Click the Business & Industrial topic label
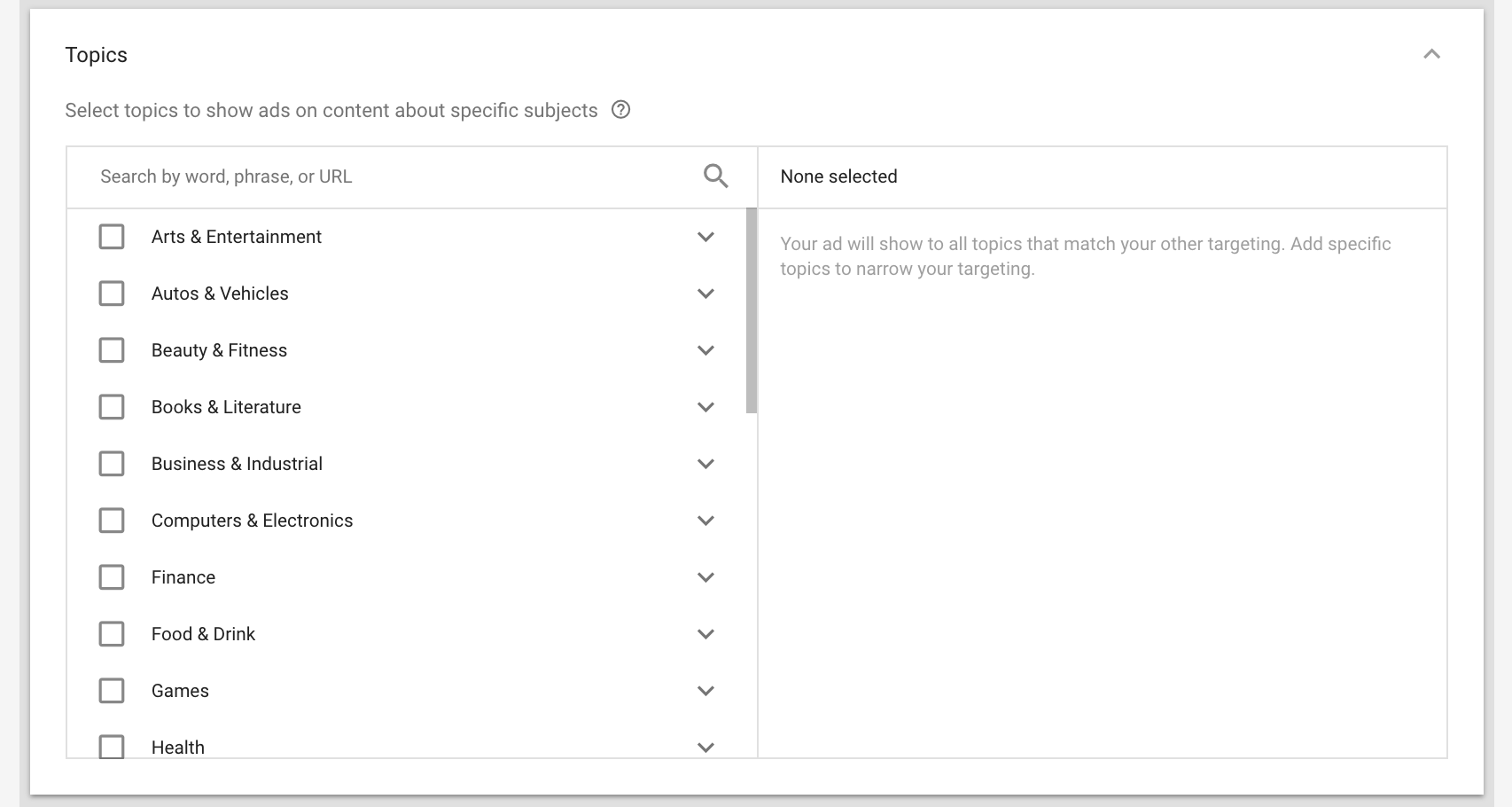 click(237, 464)
